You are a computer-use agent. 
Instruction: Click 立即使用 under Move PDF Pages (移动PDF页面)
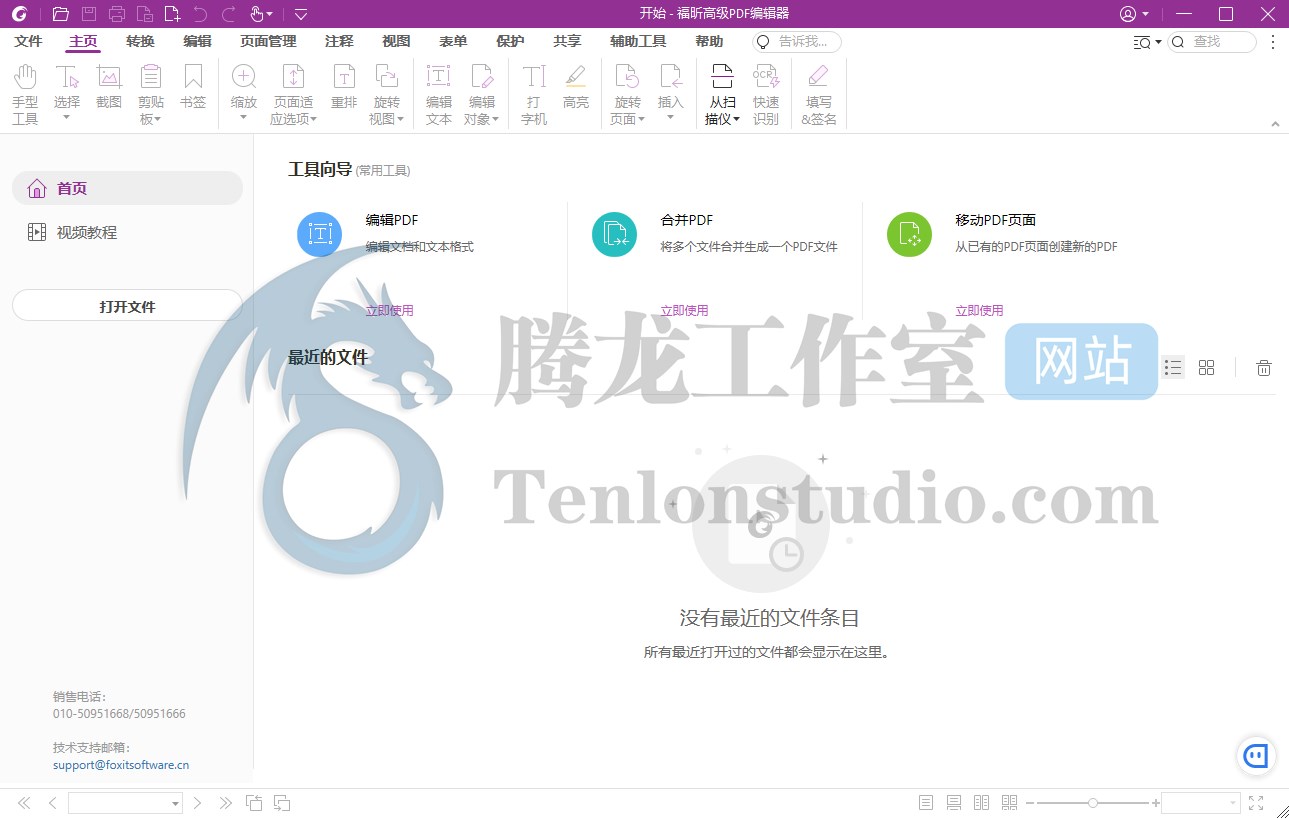click(979, 311)
